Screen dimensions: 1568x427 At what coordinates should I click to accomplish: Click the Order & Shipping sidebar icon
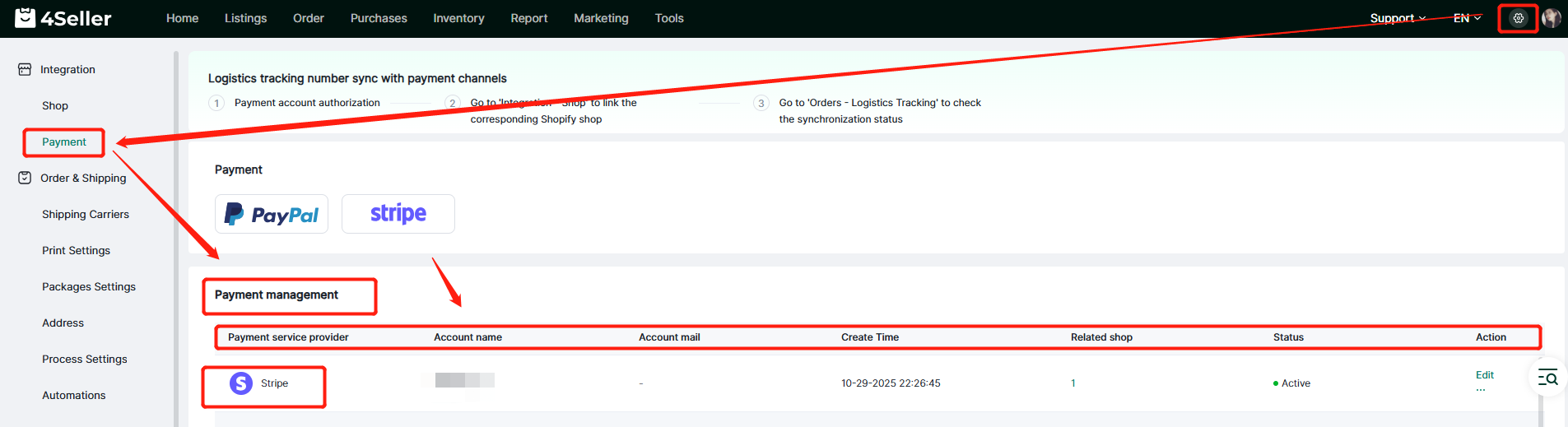(25, 178)
